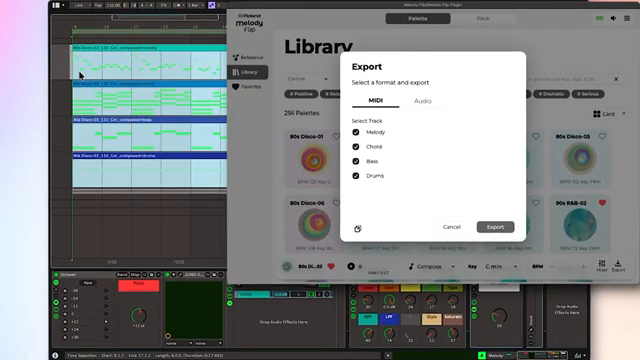Select the +12 chain play arrow
Screen dimensions: 640x360
[x=106, y=322]
